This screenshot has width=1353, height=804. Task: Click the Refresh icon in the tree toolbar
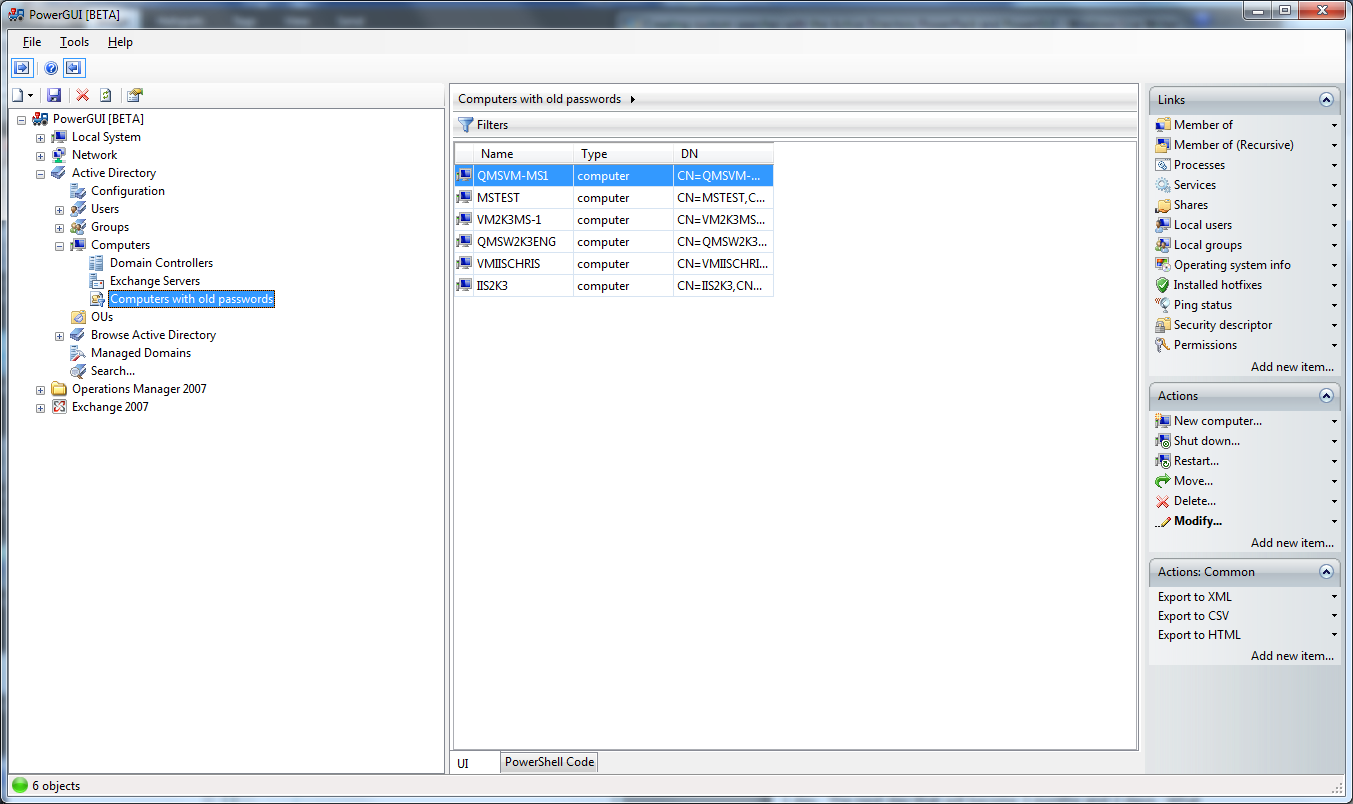pyautogui.click(x=105, y=95)
